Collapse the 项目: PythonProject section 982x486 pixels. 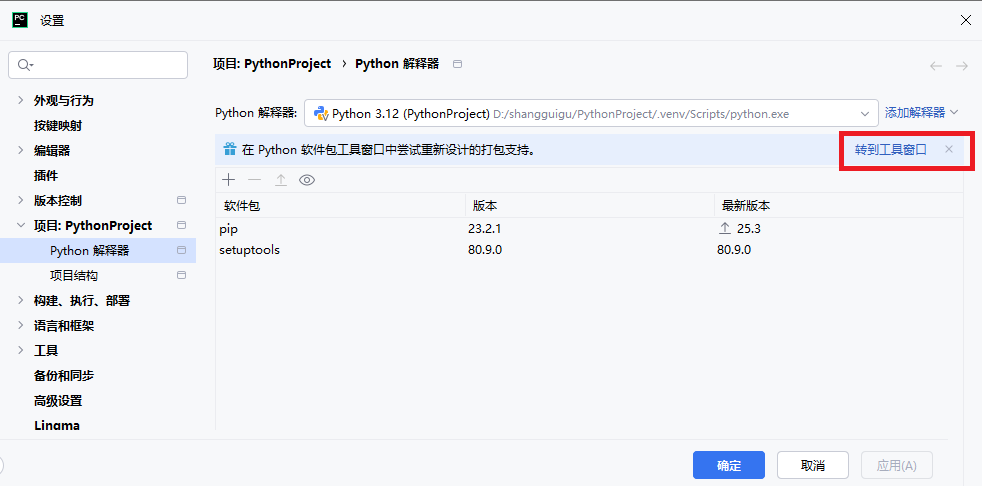21,225
